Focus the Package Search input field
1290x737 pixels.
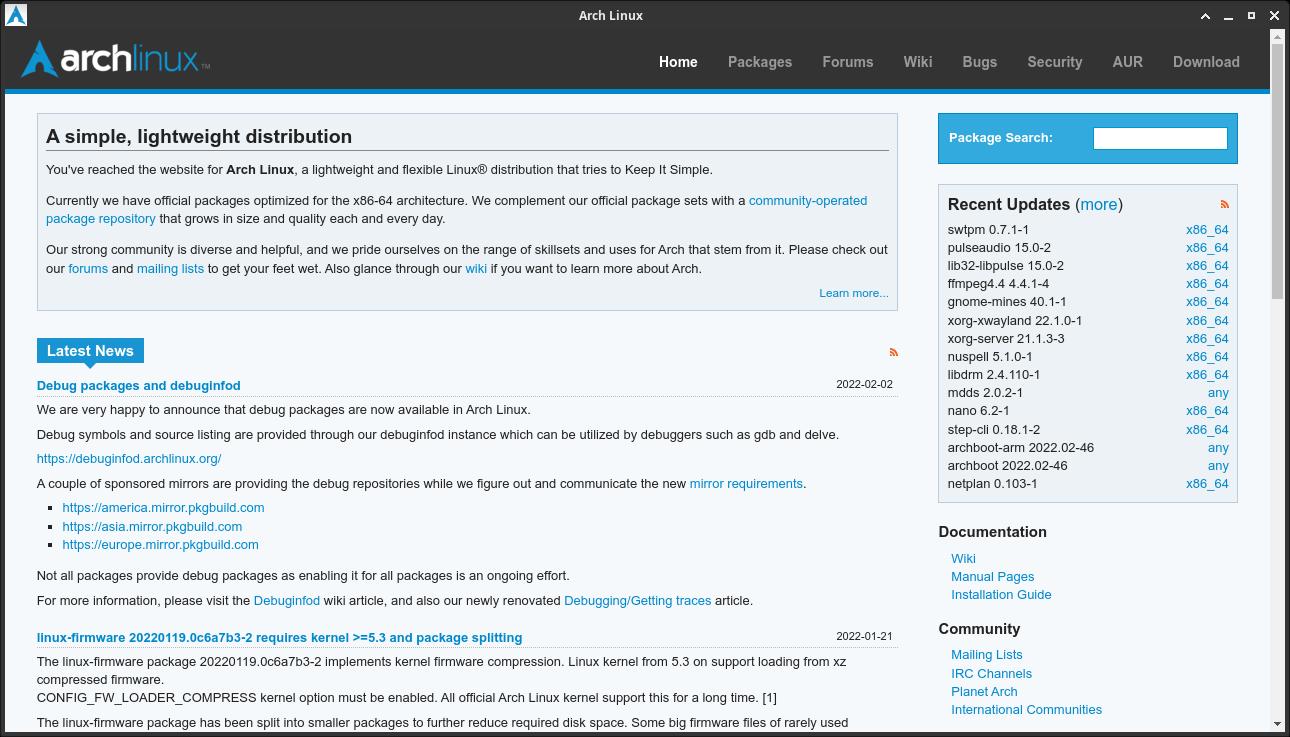1160,138
